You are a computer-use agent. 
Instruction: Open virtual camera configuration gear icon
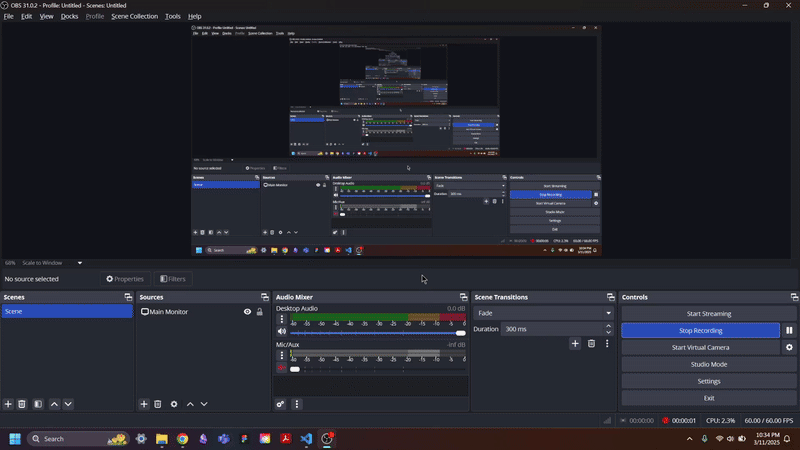(x=789, y=347)
